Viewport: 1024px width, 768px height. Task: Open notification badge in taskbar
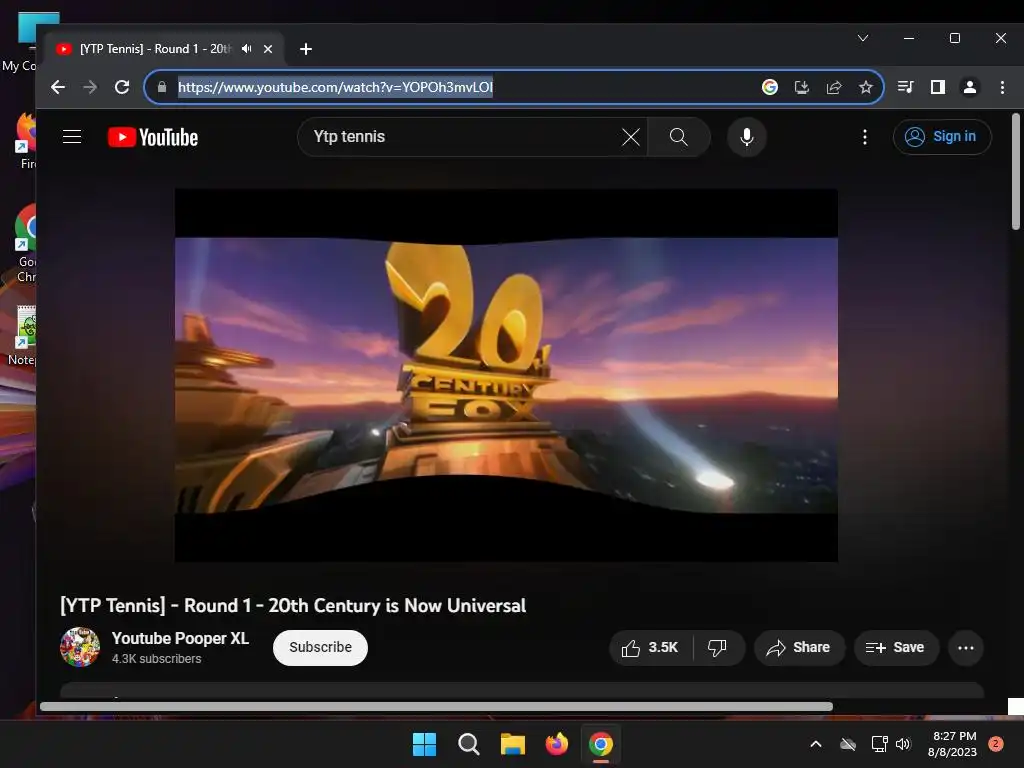point(996,744)
